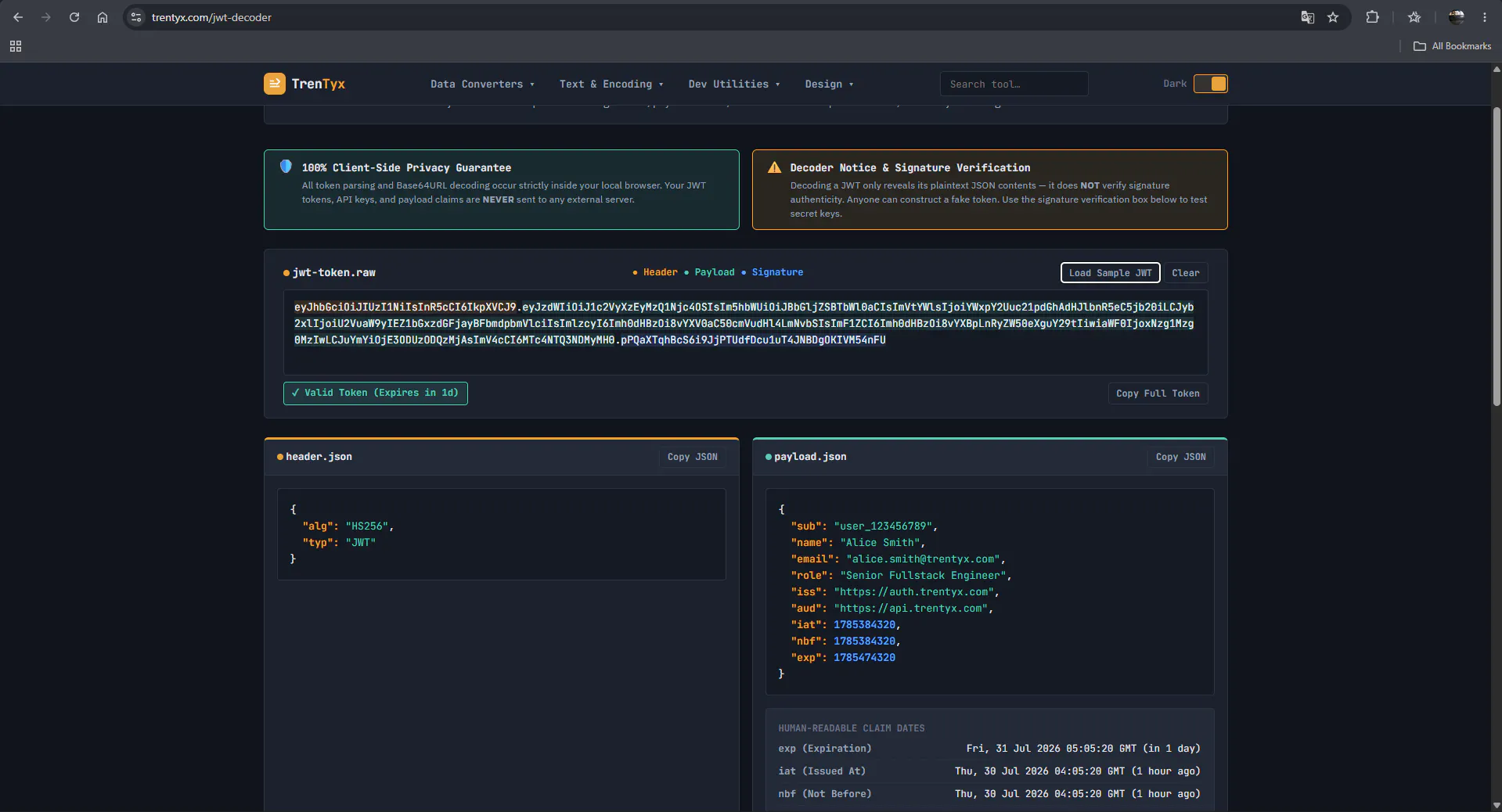Click the Search tool input field

tap(1014, 84)
